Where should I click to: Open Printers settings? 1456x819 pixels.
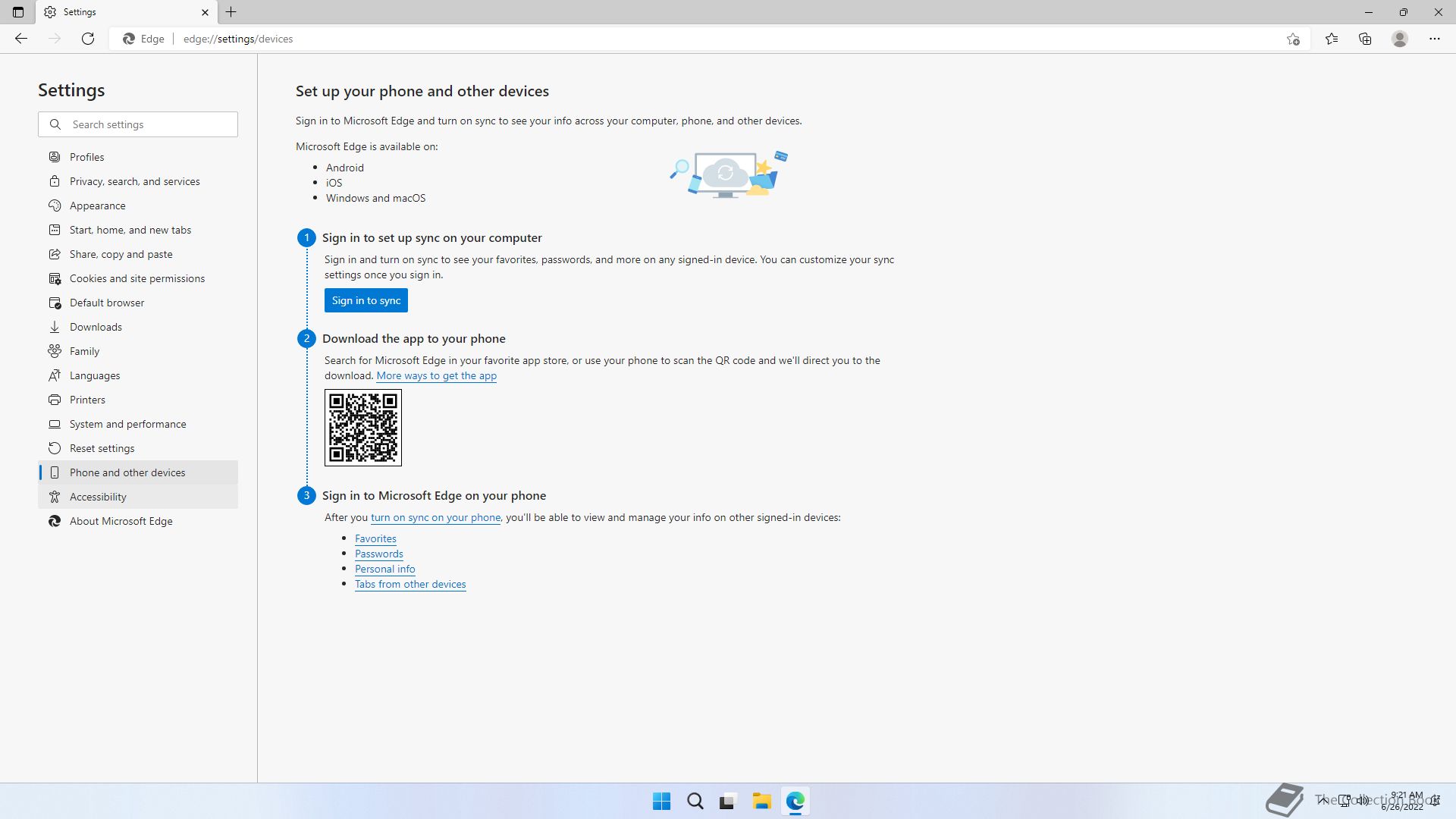coord(138,400)
